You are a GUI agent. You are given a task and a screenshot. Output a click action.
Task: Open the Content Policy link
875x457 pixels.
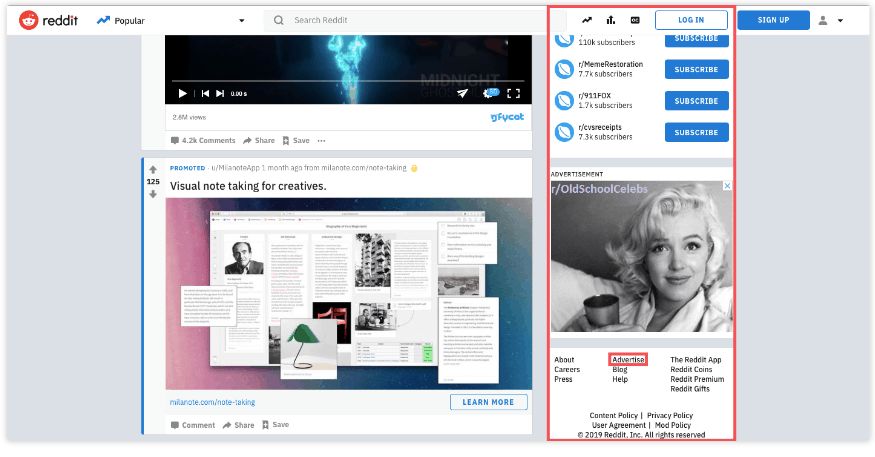[x=613, y=415]
